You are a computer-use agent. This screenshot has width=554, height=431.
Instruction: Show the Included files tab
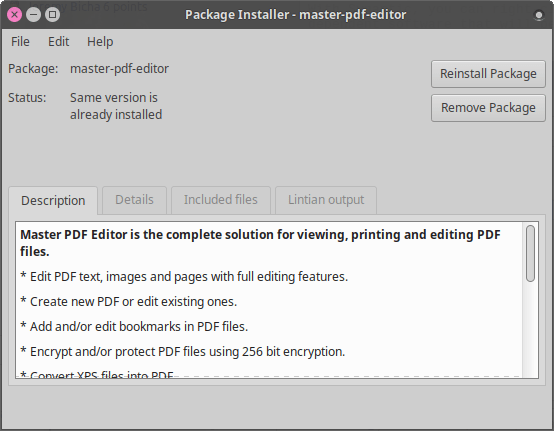[220, 200]
